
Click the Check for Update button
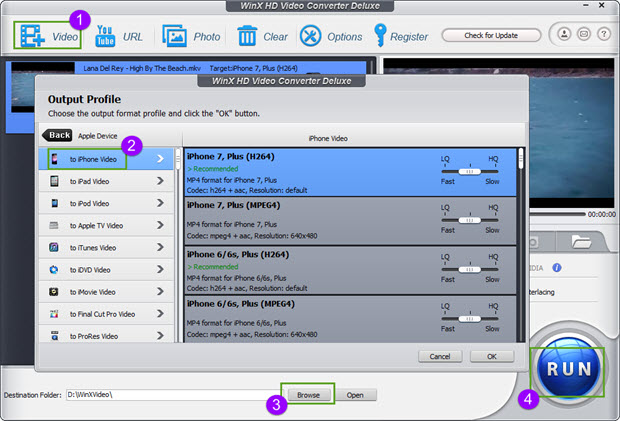[491, 35]
